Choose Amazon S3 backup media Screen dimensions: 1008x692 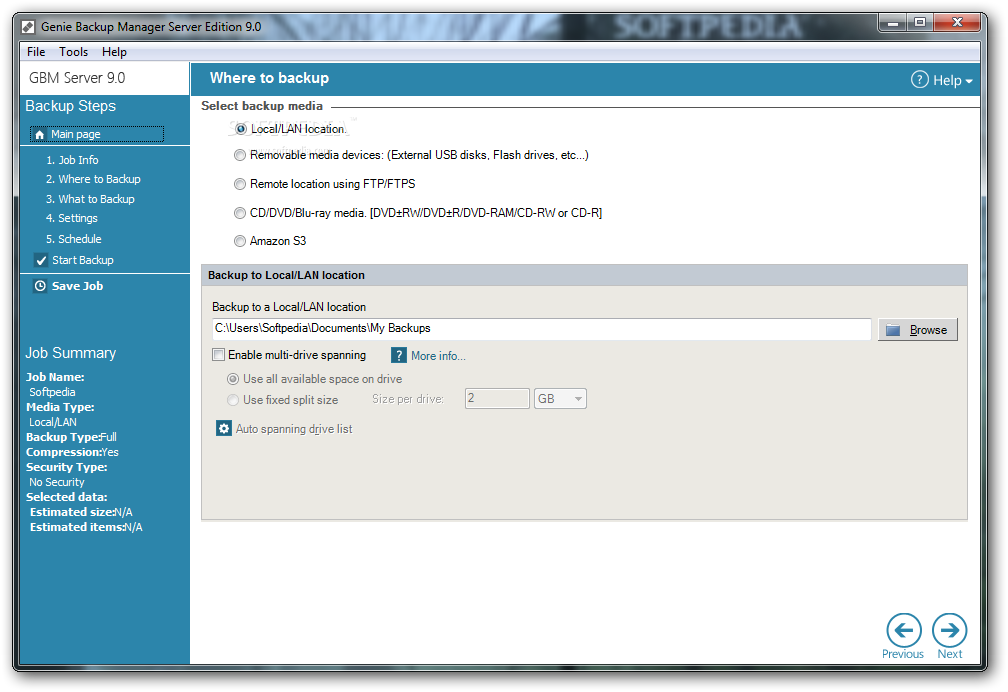point(240,241)
